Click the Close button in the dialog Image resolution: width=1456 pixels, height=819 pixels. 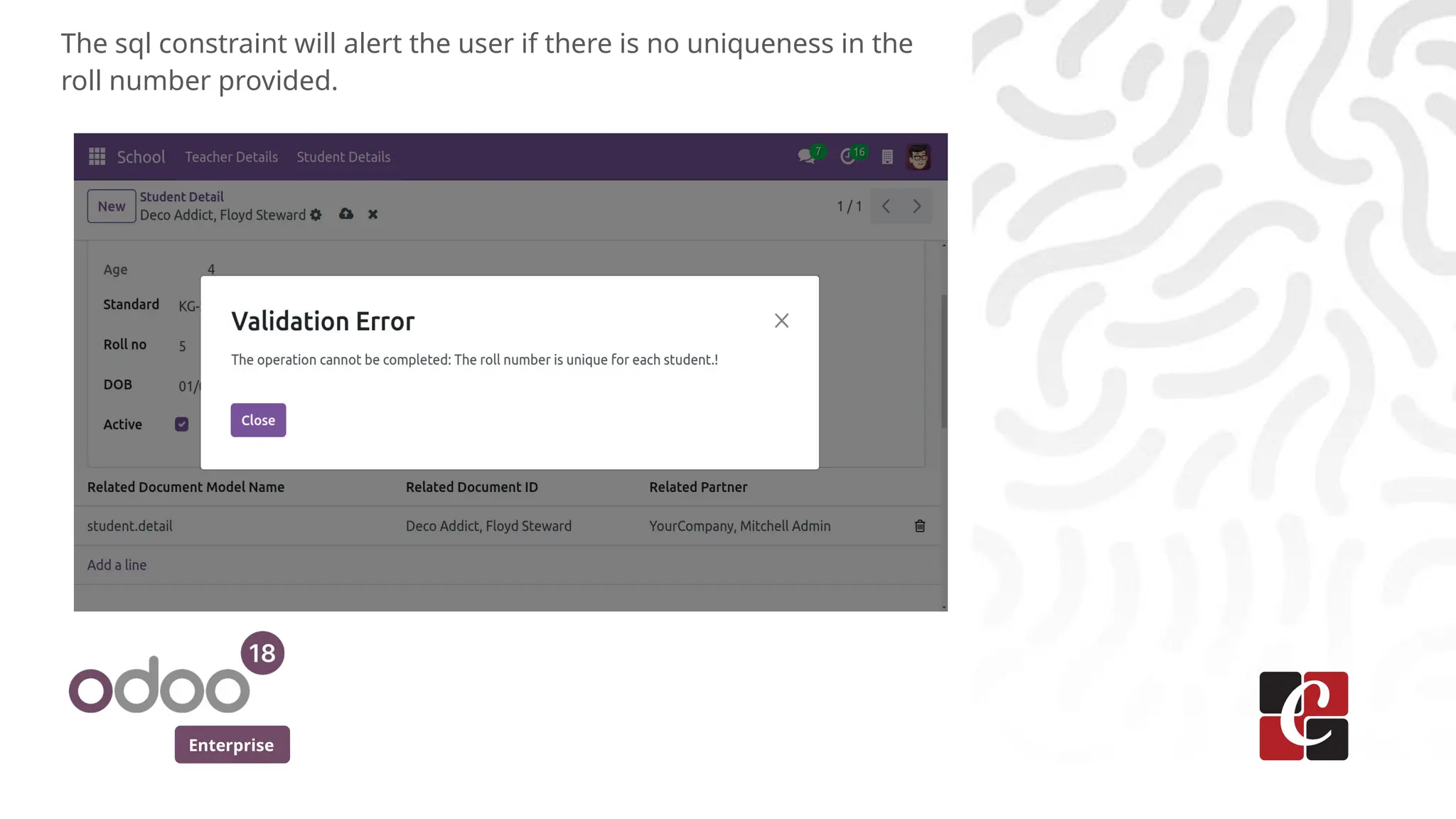click(258, 420)
